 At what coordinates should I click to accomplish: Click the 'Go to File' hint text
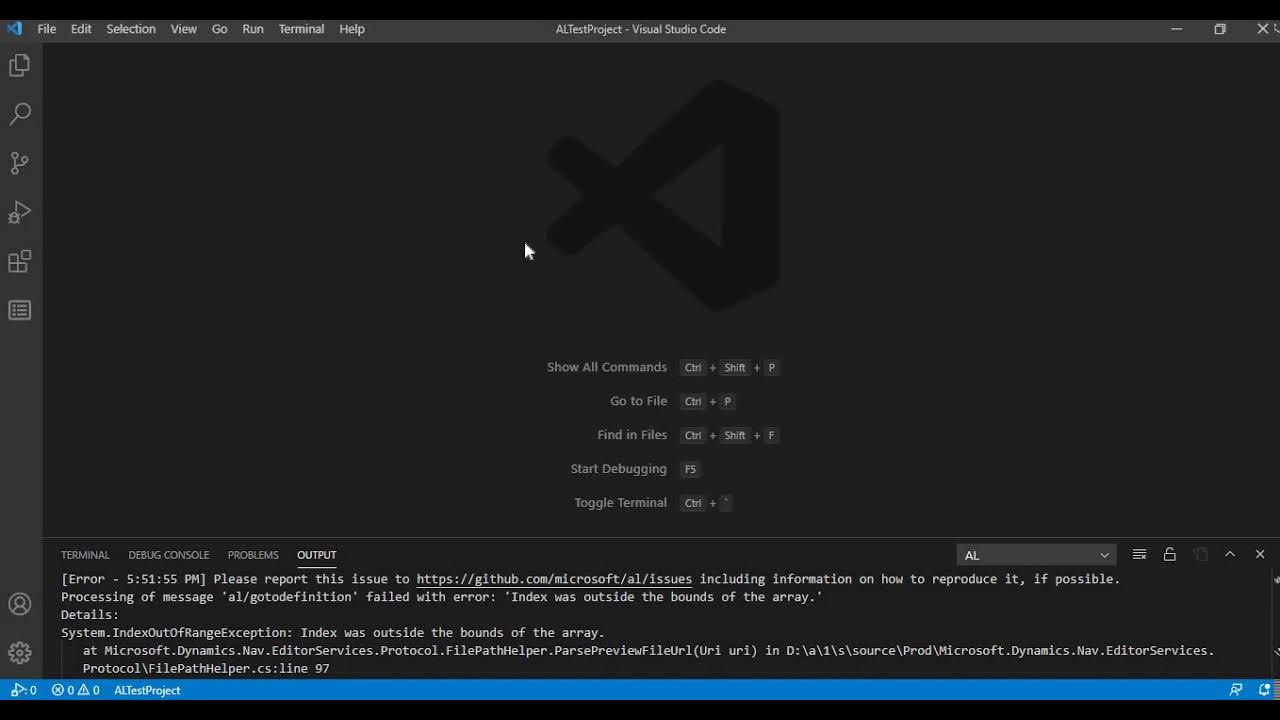(x=638, y=401)
